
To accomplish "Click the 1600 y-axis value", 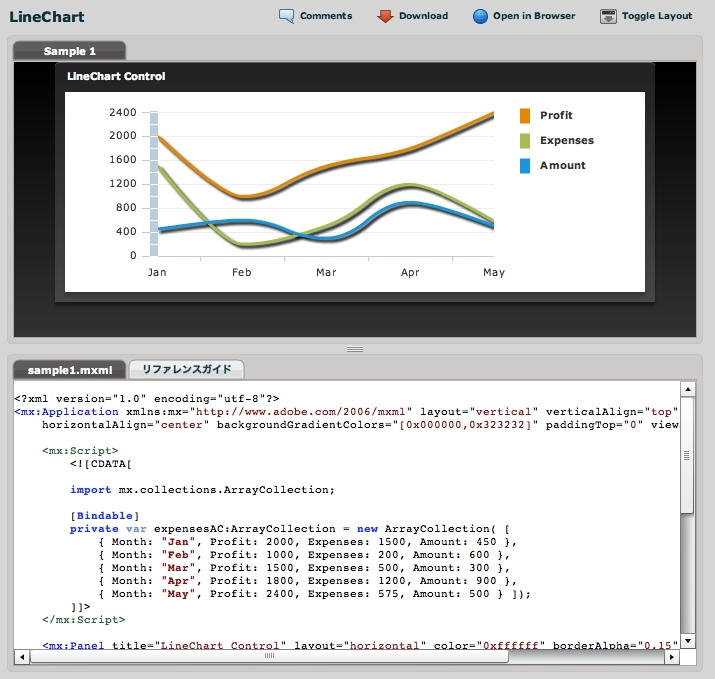I will (123, 160).
